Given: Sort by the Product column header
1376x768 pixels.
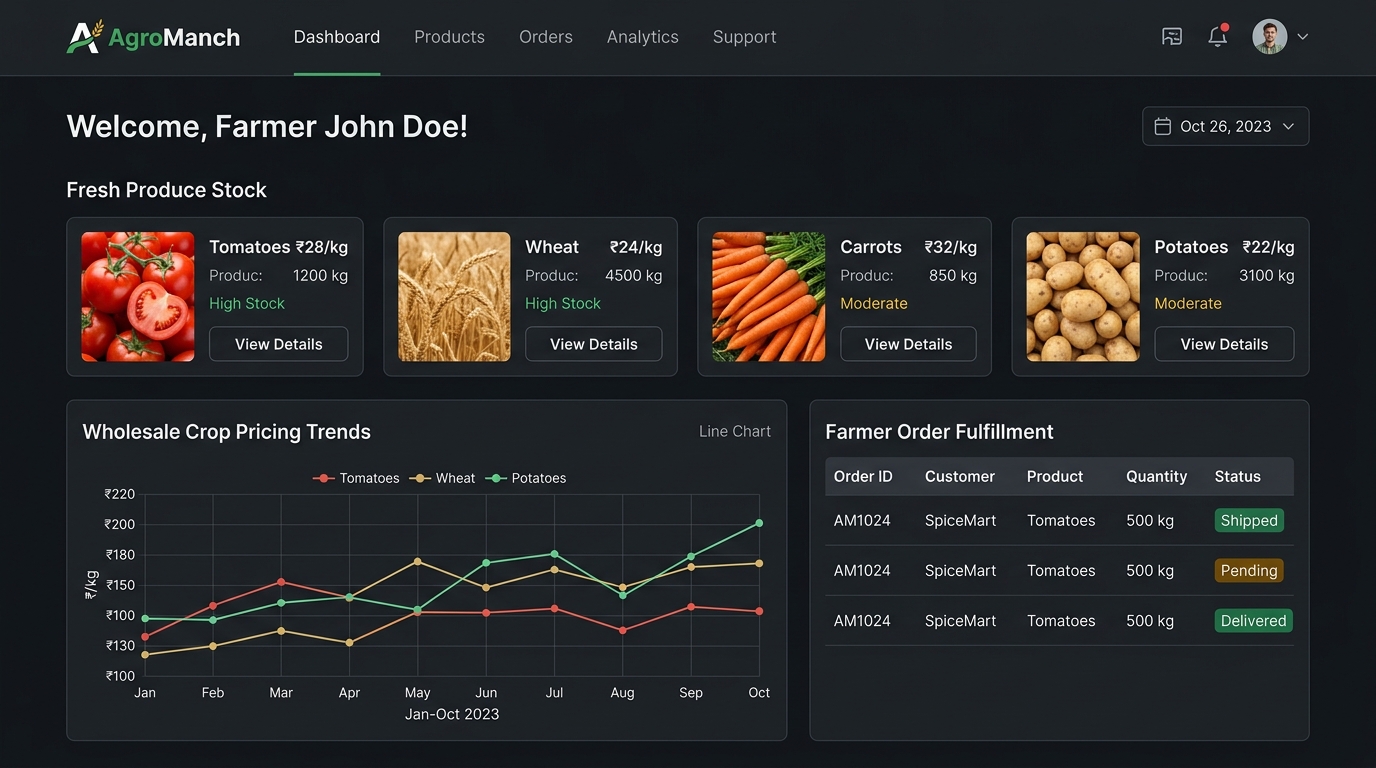Looking at the screenshot, I should tap(1055, 477).
